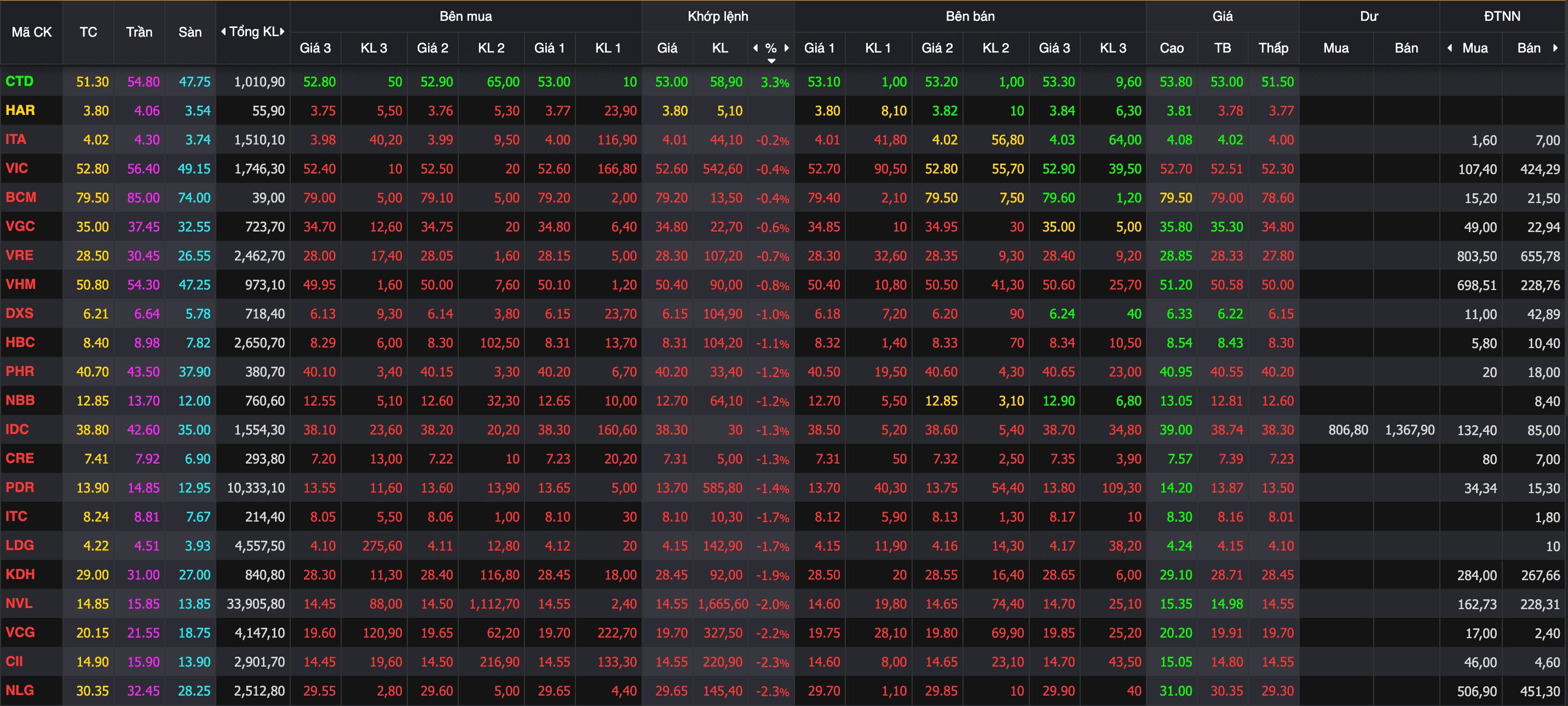1568x706 pixels.
Task: Click left arrow before ĐTNN Mua header
Action: 1450,48
